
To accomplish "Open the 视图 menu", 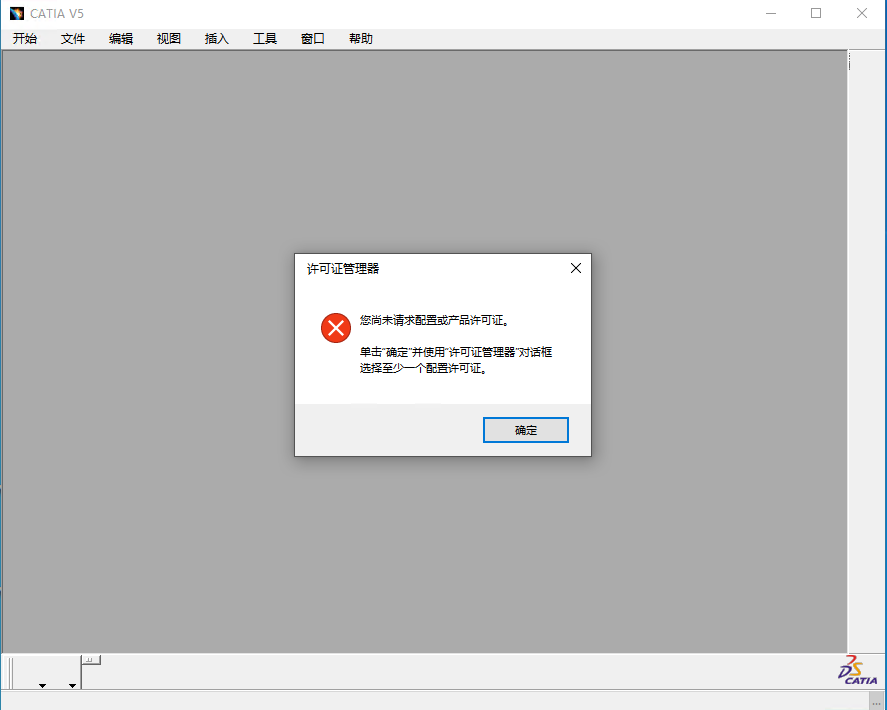I will click(x=169, y=39).
